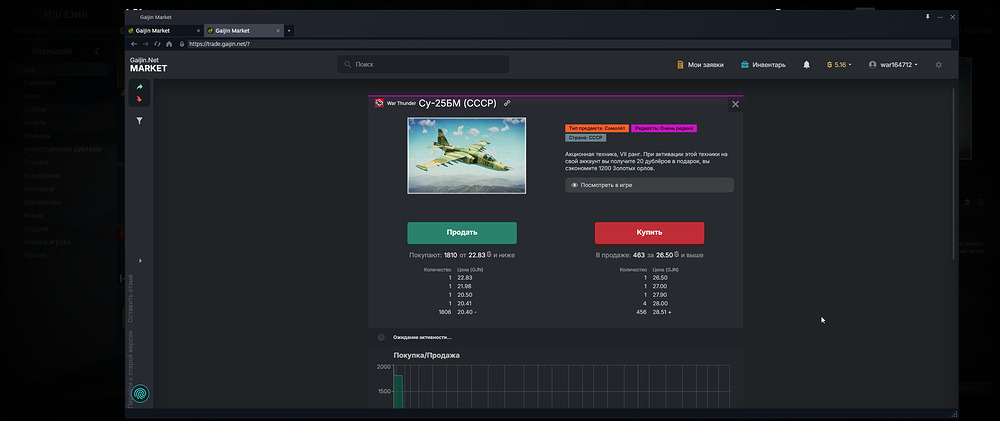Screen dimensions: 1000x421
Task: Click the market page vertical scrollbar
Action: [x=953, y=172]
